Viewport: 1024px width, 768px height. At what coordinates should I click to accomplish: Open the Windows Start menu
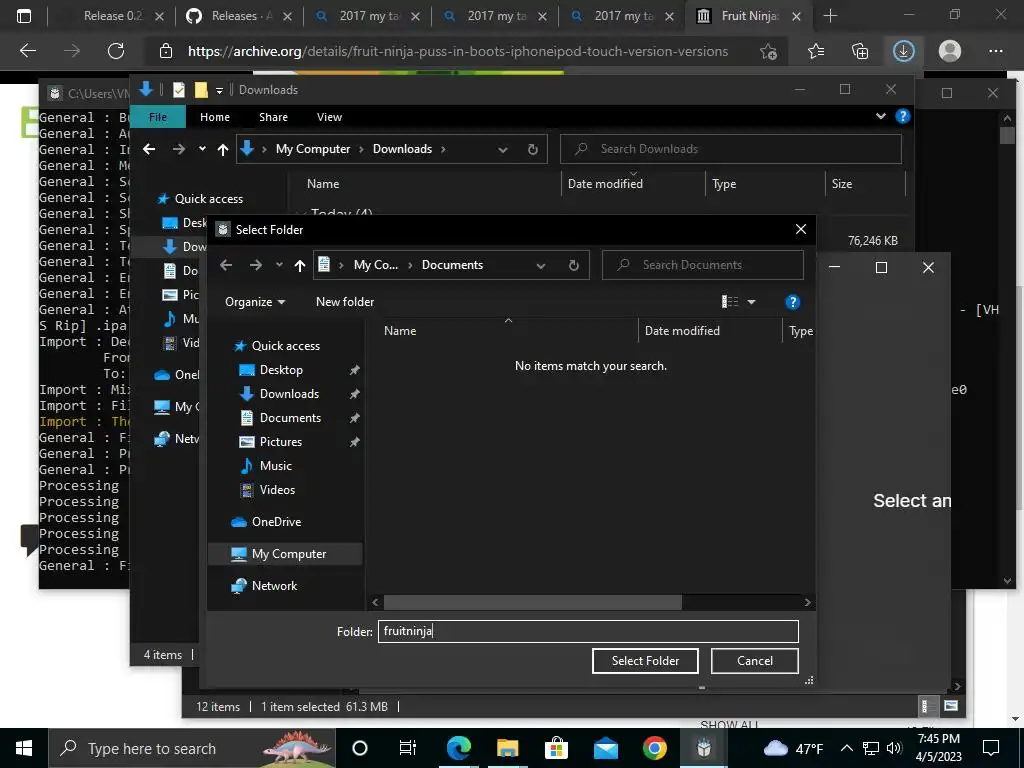[24, 748]
